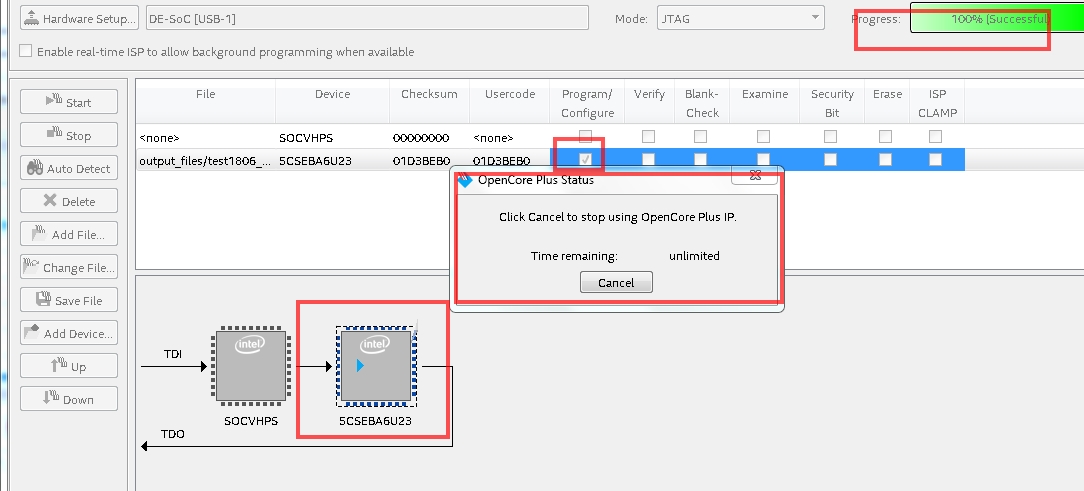Click the Start programming button

pyautogui.click(x=69, y=102)
